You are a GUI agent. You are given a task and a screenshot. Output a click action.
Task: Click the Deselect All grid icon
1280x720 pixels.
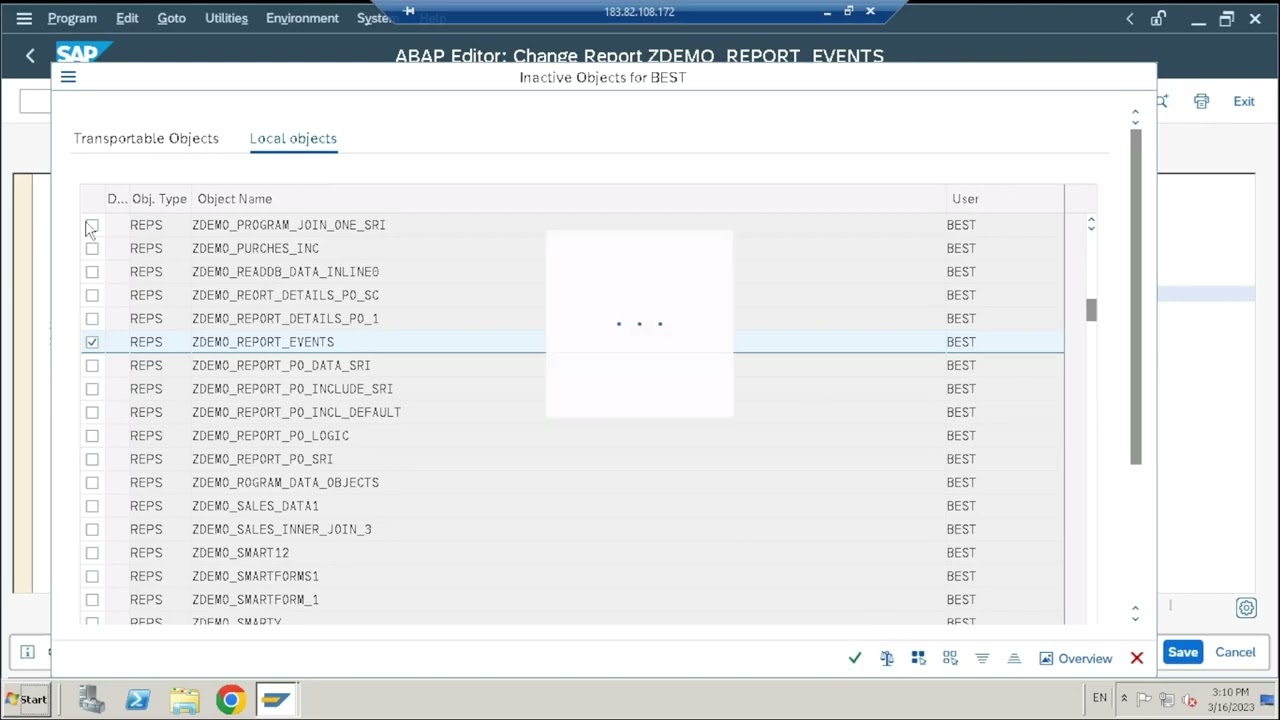pyautogui.click(x=950, y=658)
